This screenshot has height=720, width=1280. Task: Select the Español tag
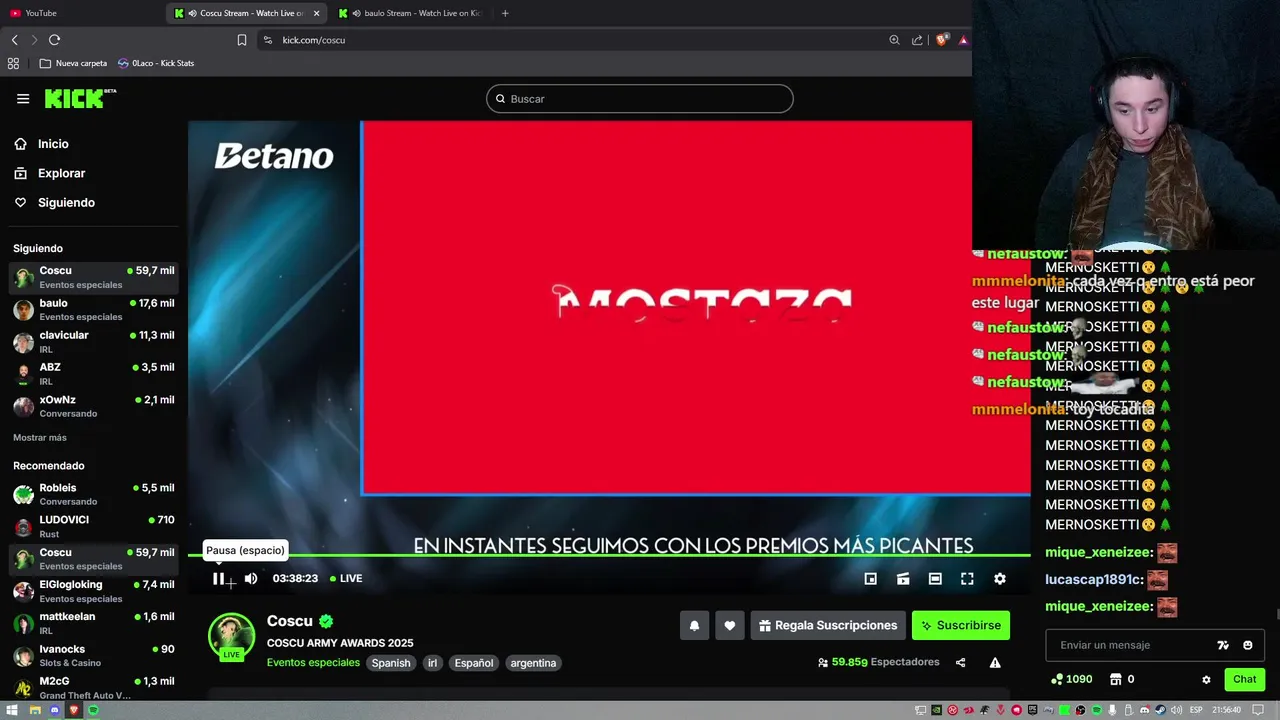(x=474, y=663)
